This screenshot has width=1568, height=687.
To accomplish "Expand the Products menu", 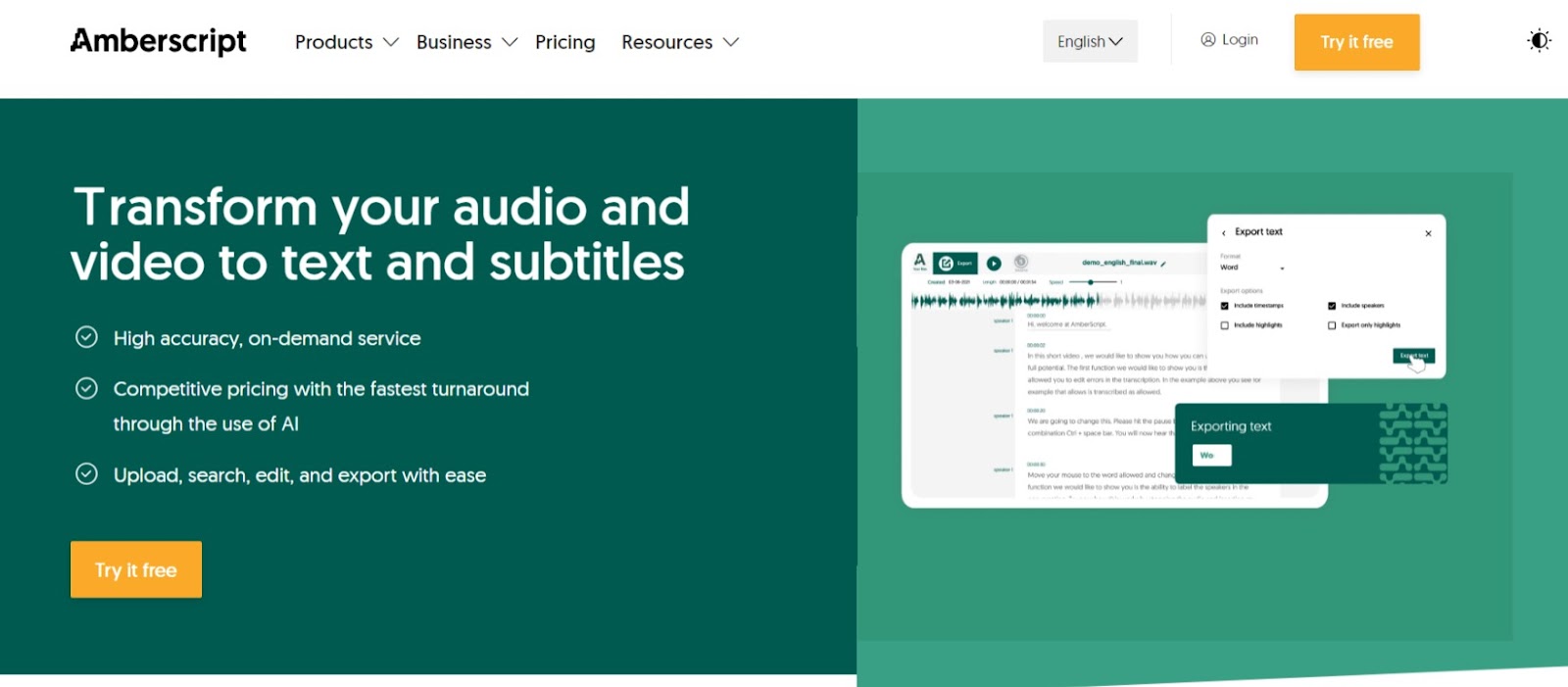I will (346, 42).
